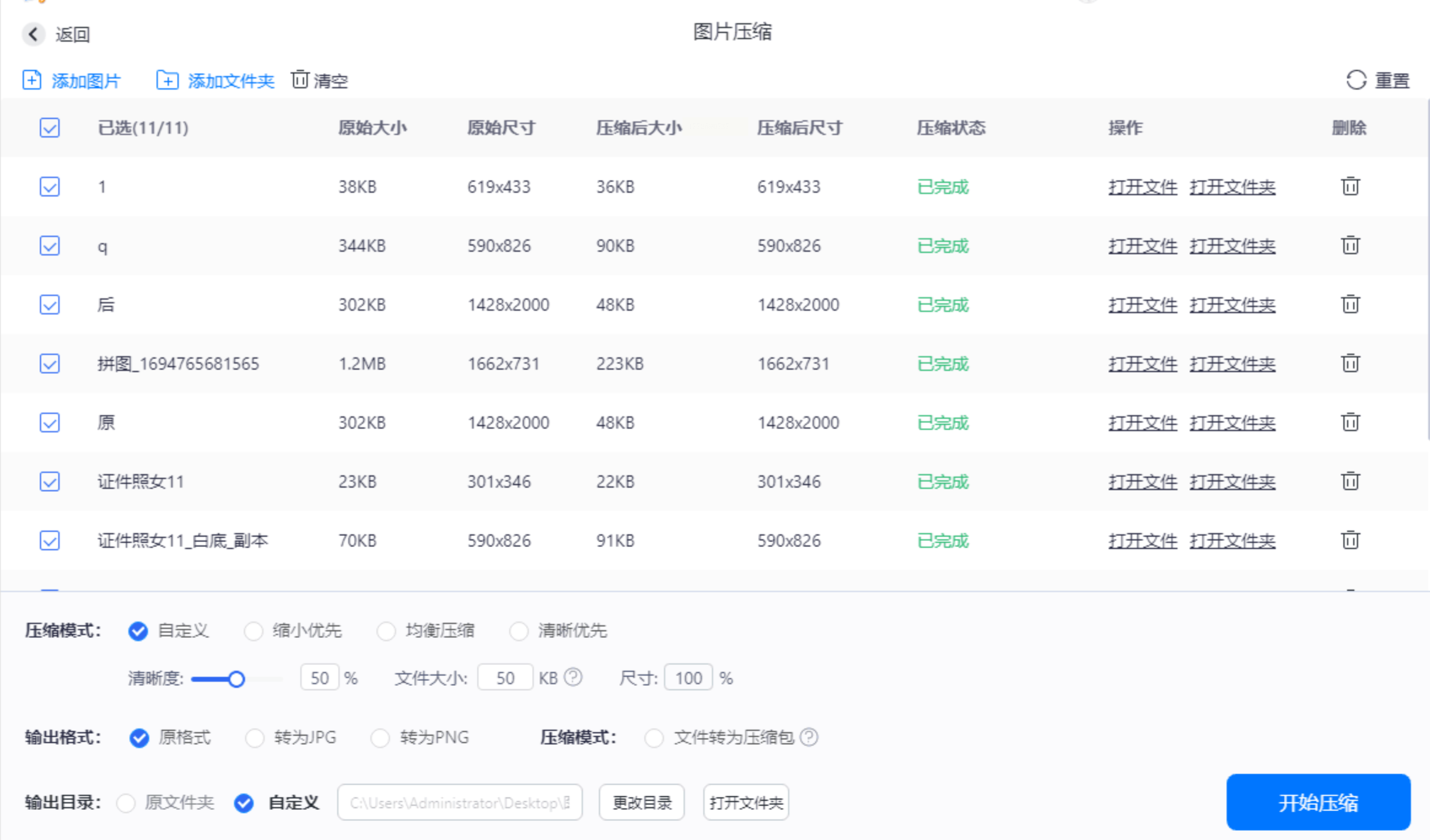Select 缩小优先 compression mode

tap(254, 631)
